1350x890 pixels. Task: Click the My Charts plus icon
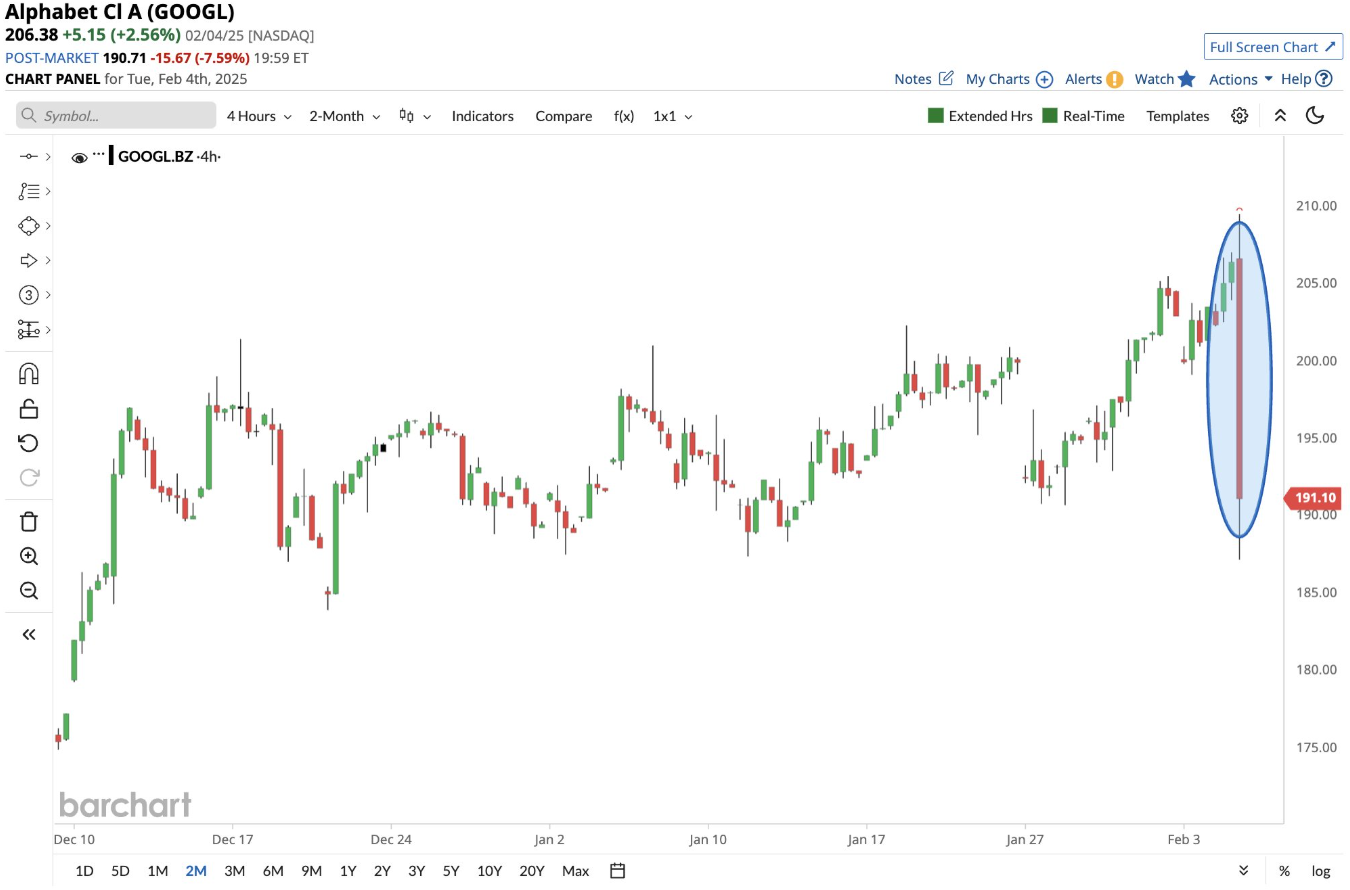[x=1044, y=79]
